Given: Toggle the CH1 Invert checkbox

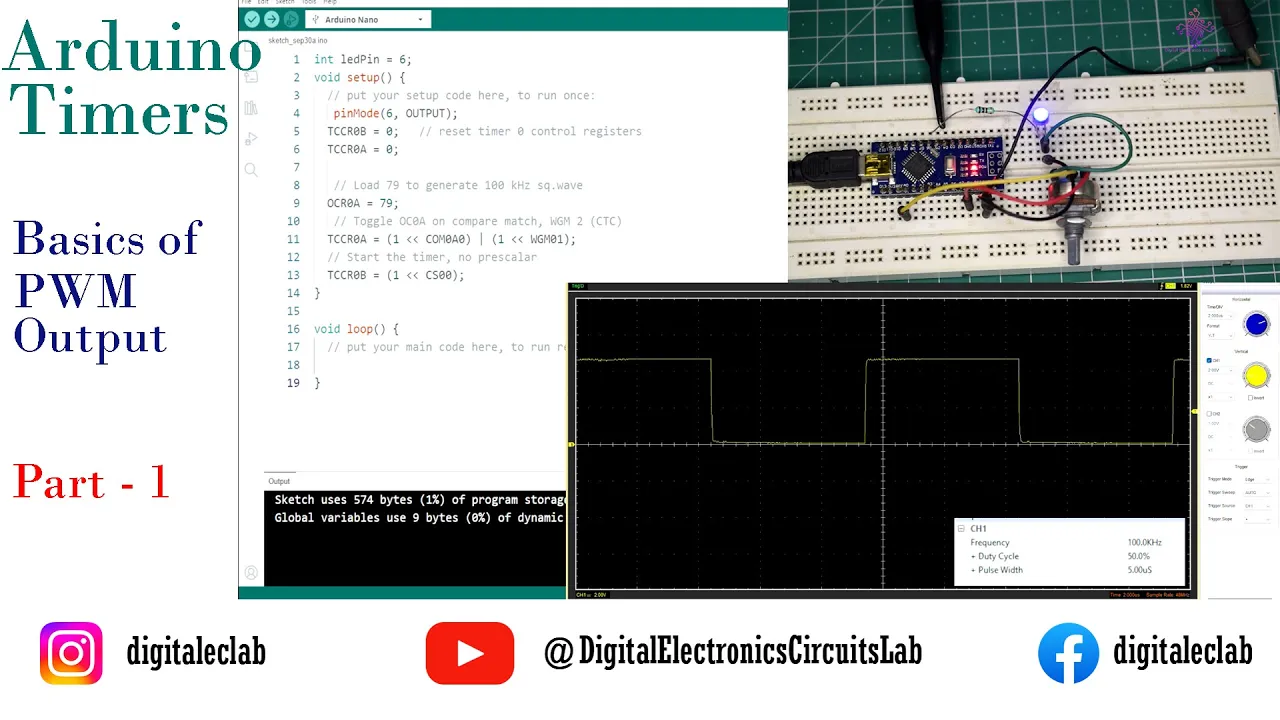Looking at the screenshot, I should click(1250, 398).
